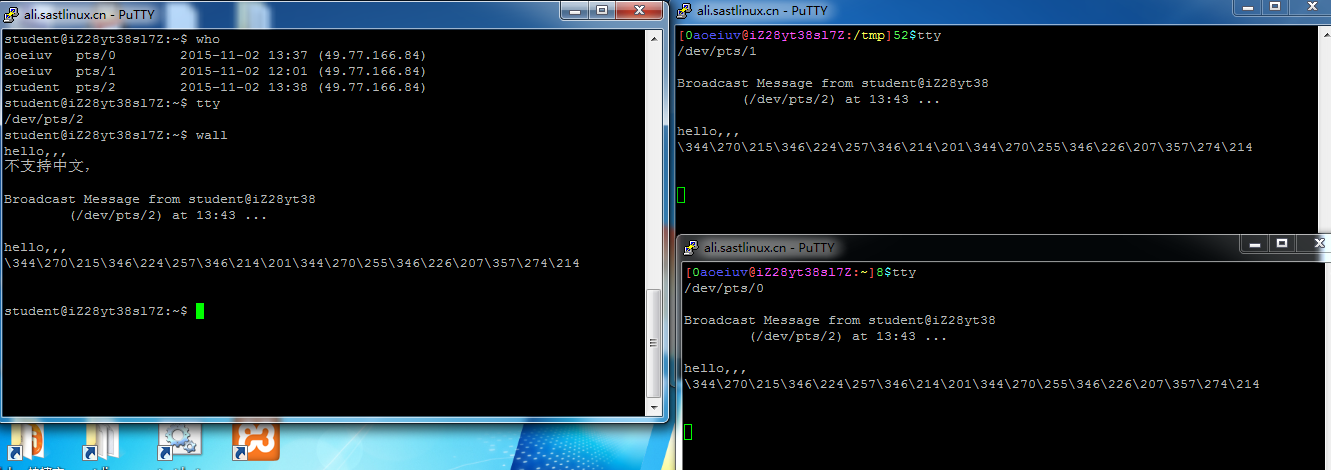The height and width of the screenshot is (470, 1331).
Task: Maximize the student@ PuTTY window
Action: coord(601,11)
